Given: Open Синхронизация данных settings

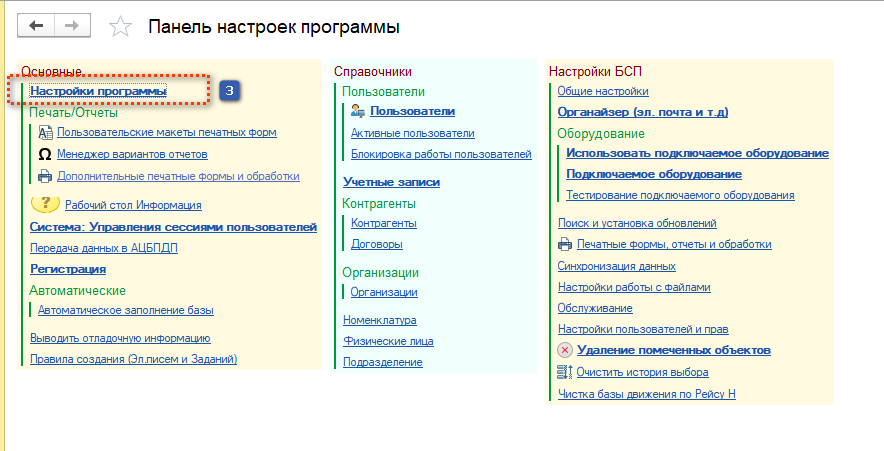Looking at the screenshot, I should coord(616,266).
